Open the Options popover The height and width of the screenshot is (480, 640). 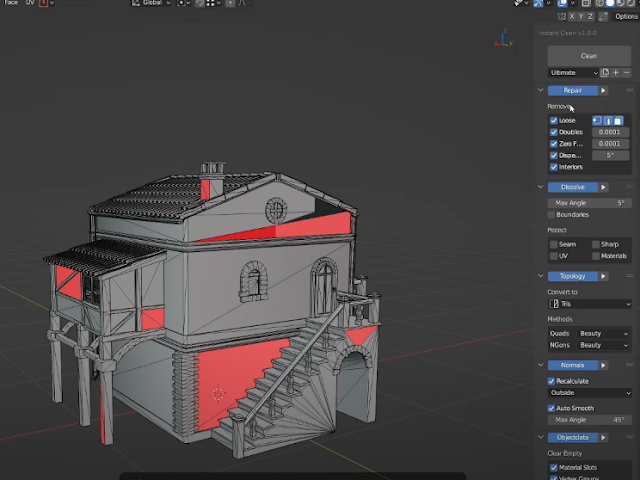click(626, 16)
